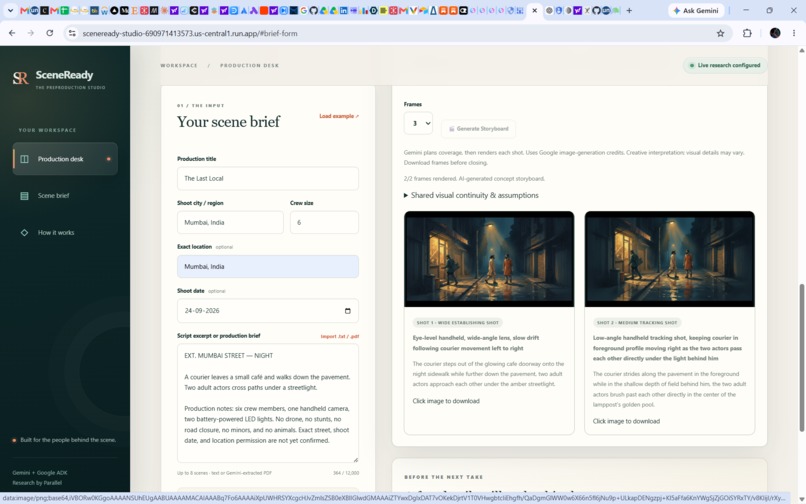The image size is (806, 504).
Task: Click into the script excerpt text area
Action: tap(268, 403)
